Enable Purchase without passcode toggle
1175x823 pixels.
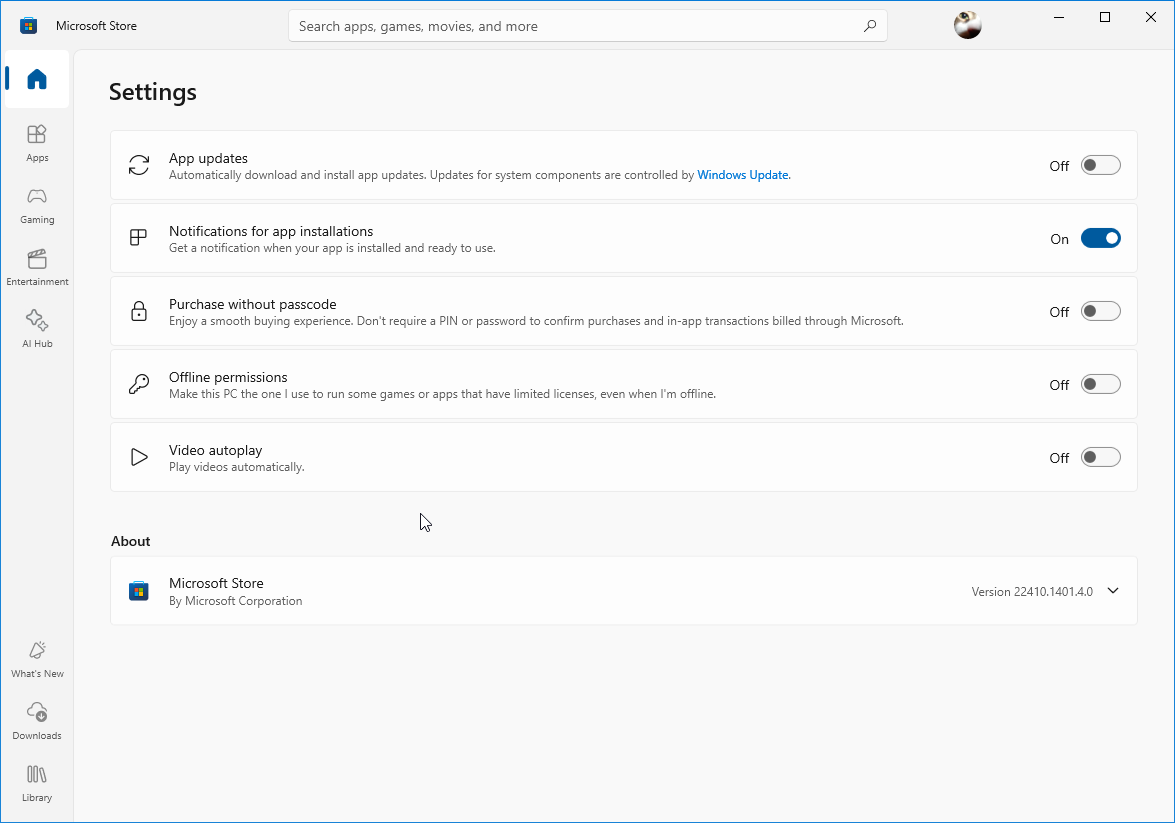point(1100,311)
